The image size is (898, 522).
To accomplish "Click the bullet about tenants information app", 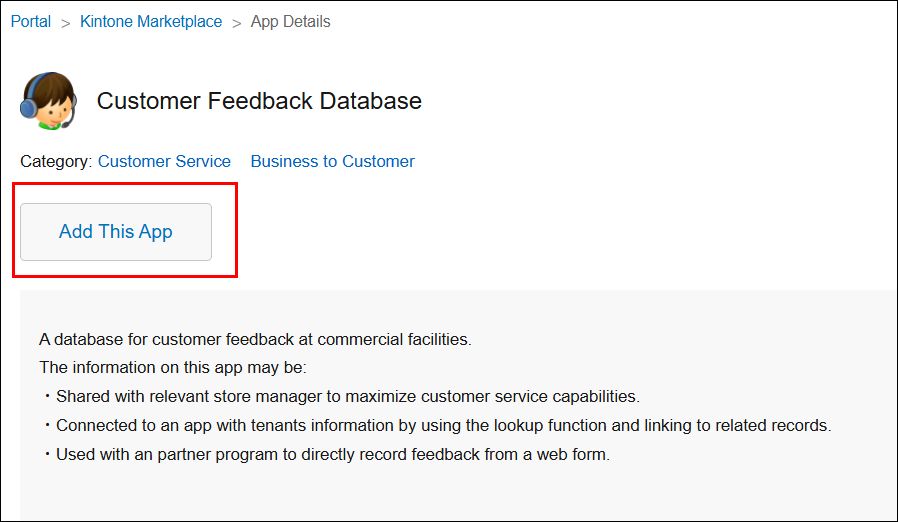I will [x=443, y=425].
